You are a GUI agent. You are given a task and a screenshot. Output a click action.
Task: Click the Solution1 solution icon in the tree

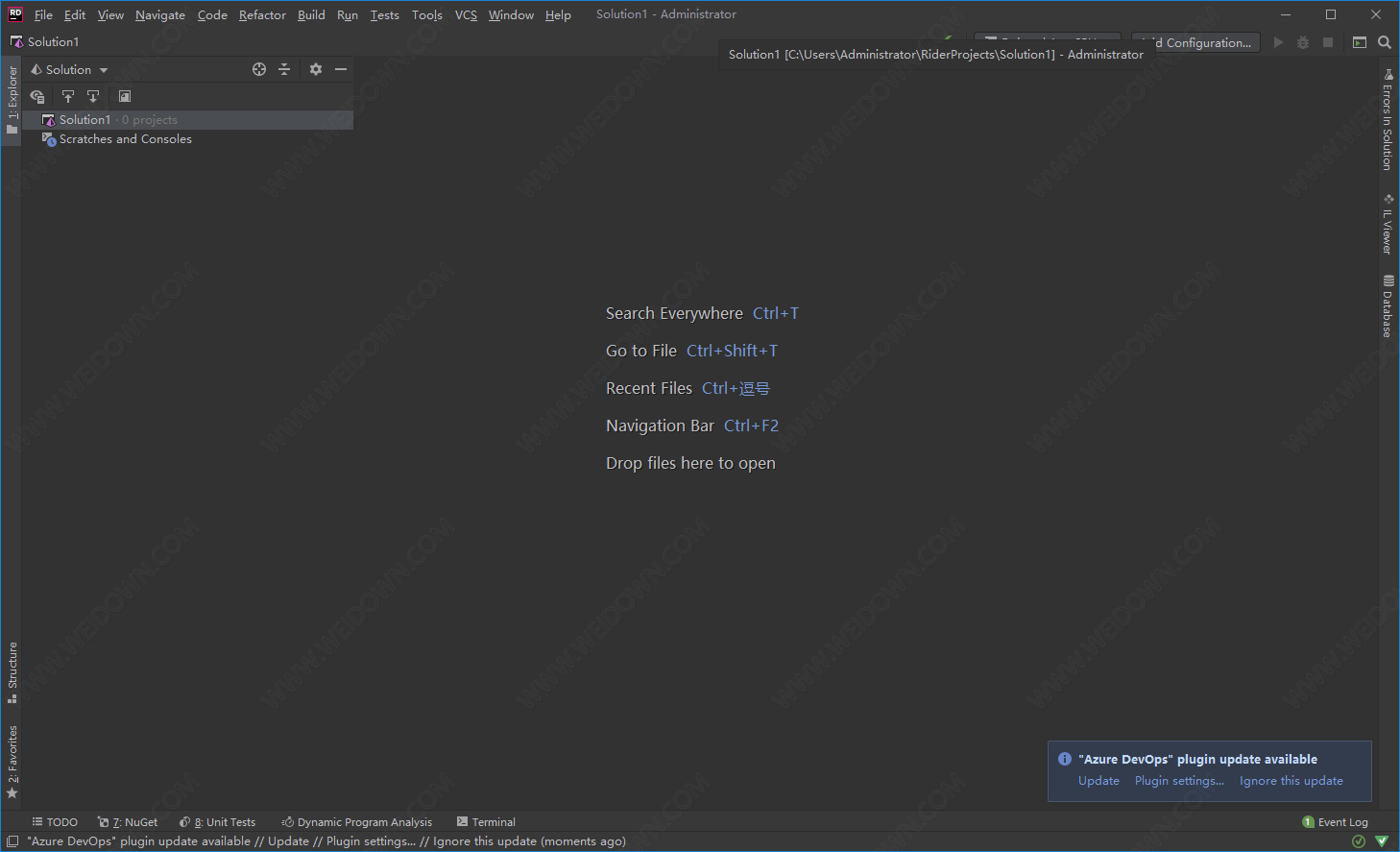pyautogui.click(x=49, y=120)
